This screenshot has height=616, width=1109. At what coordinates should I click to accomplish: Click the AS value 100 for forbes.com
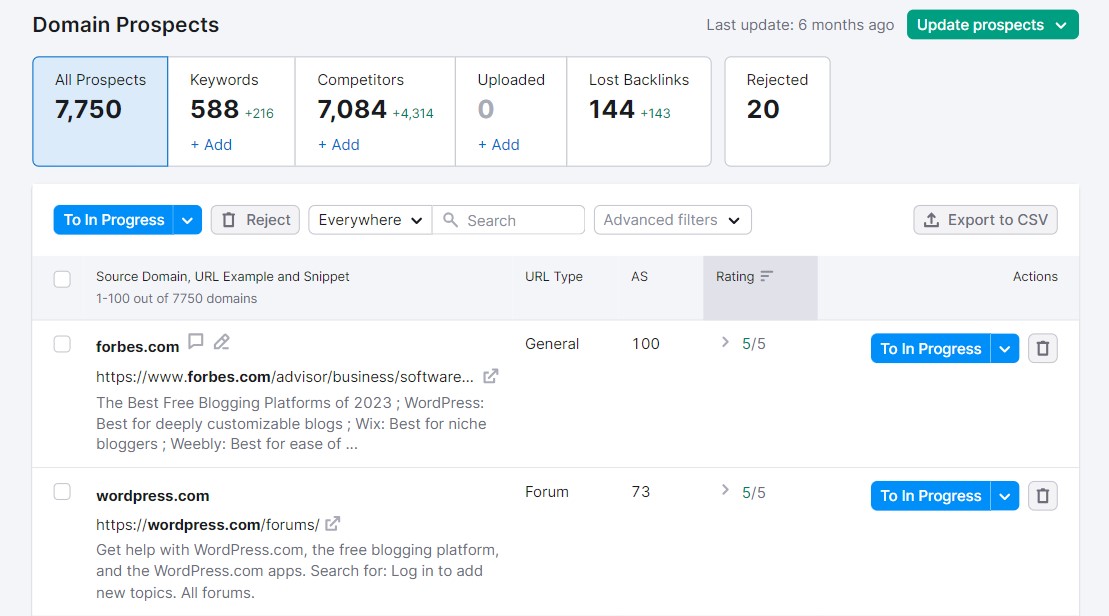tap(646, 344)
